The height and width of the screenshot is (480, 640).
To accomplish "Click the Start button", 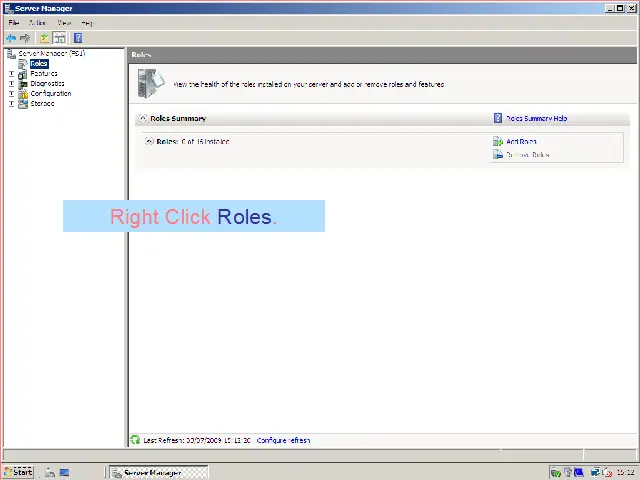I will pyautogui.click(x=18, y=472).
